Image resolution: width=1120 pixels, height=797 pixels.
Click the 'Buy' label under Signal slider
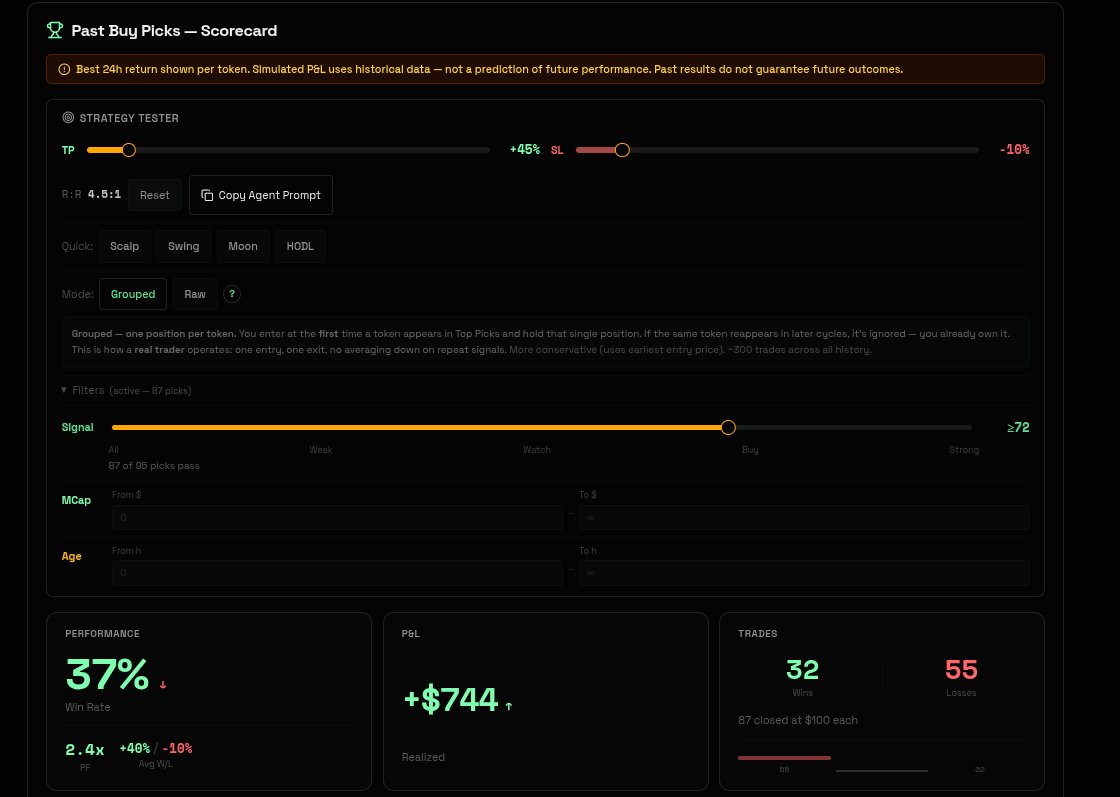point(750,450)
